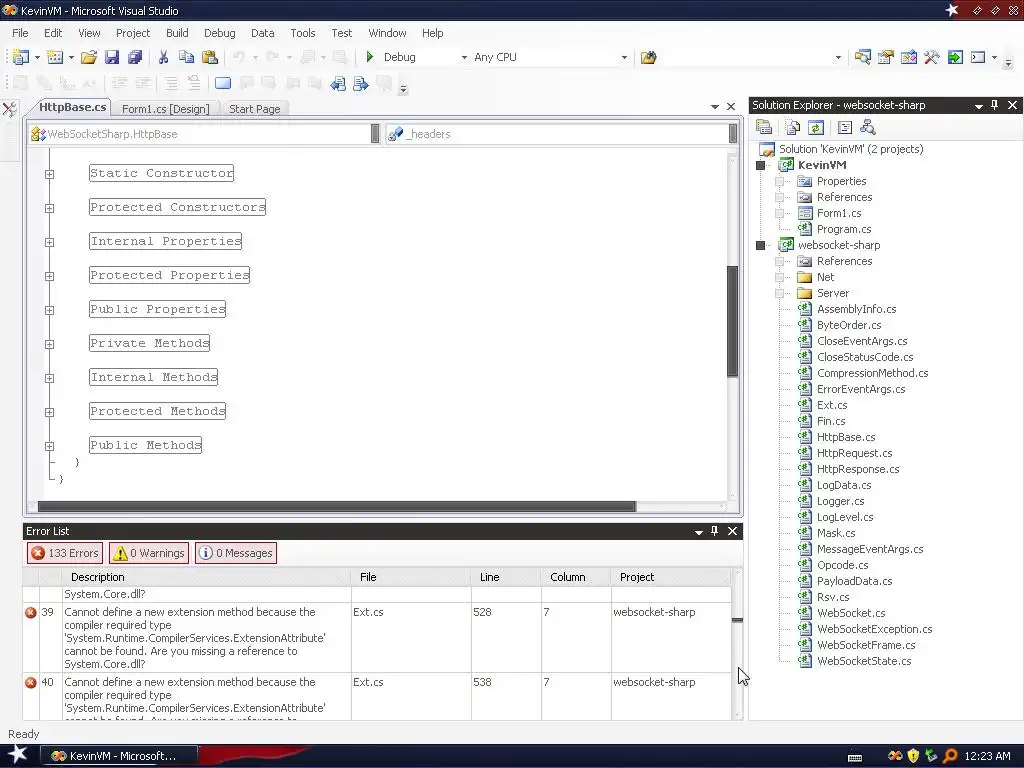Click the Solution Explorer Properties icon

[763, 127]
